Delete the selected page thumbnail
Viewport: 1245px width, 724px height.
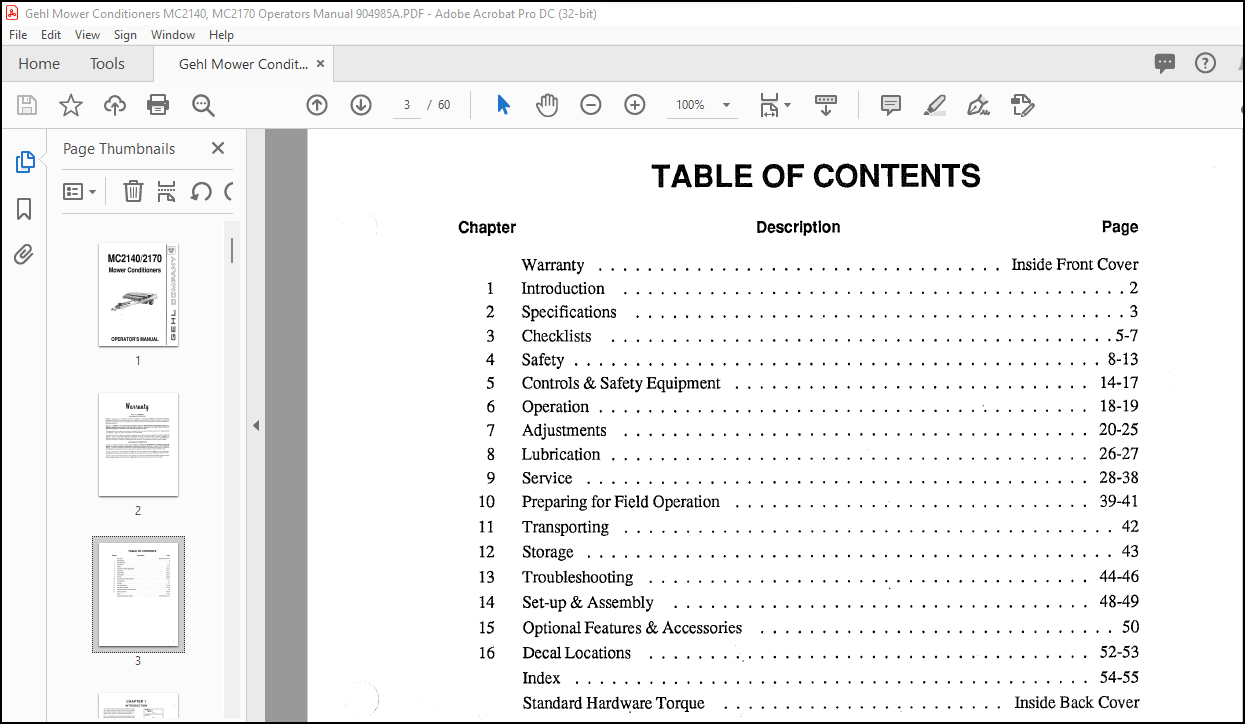[133, 191]
